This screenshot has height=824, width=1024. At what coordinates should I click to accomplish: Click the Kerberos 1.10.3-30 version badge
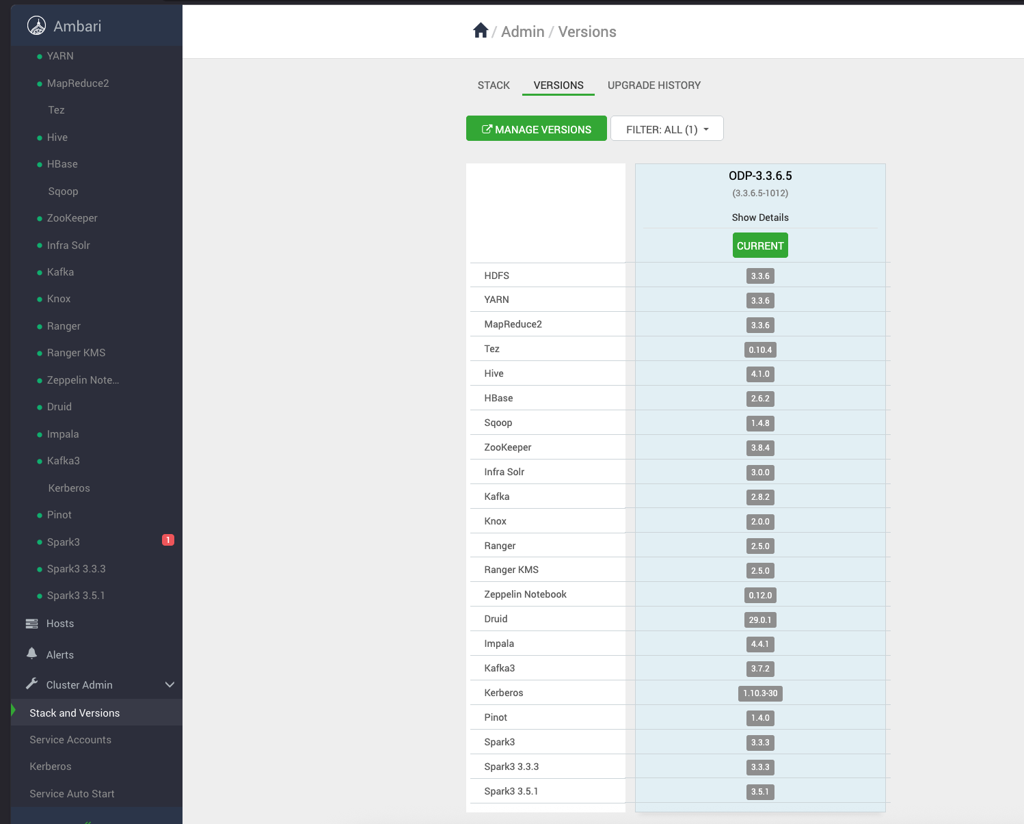click(760, 693)
